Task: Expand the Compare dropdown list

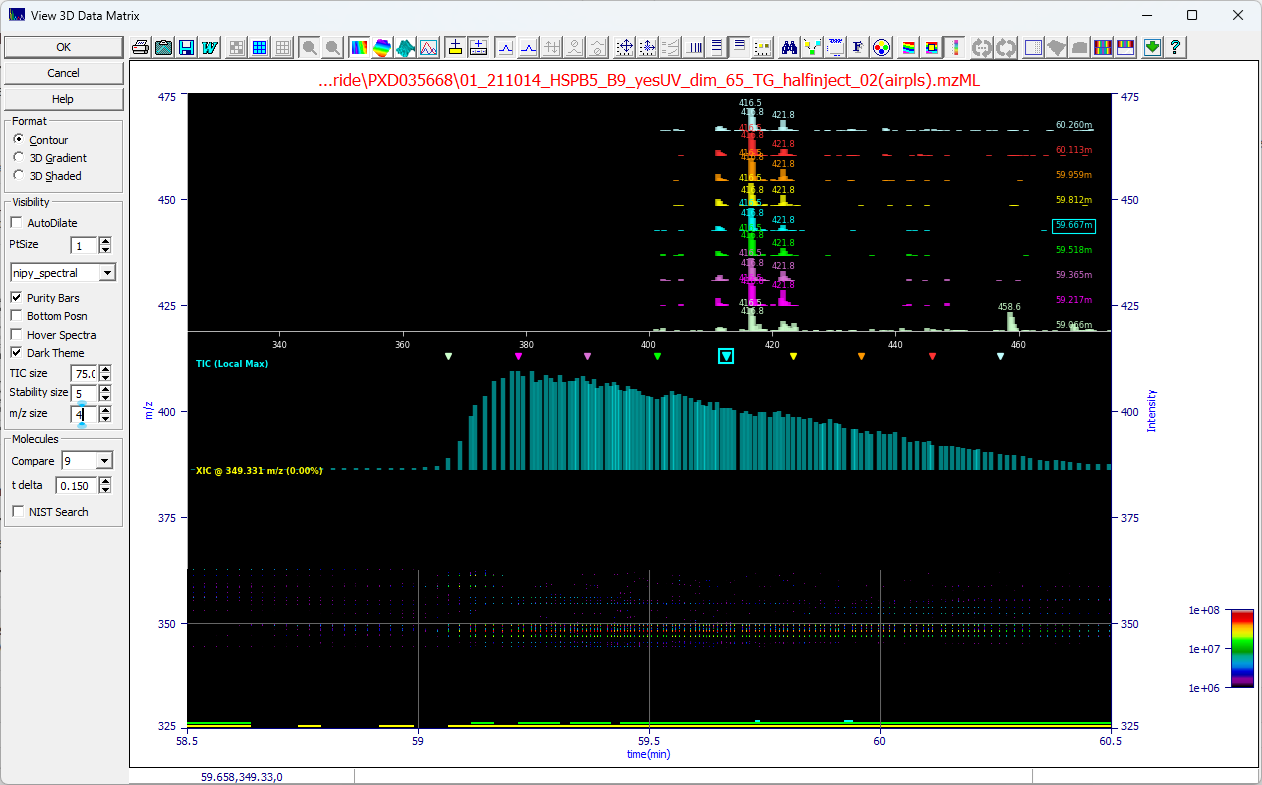Action: [x=104, y=461]
